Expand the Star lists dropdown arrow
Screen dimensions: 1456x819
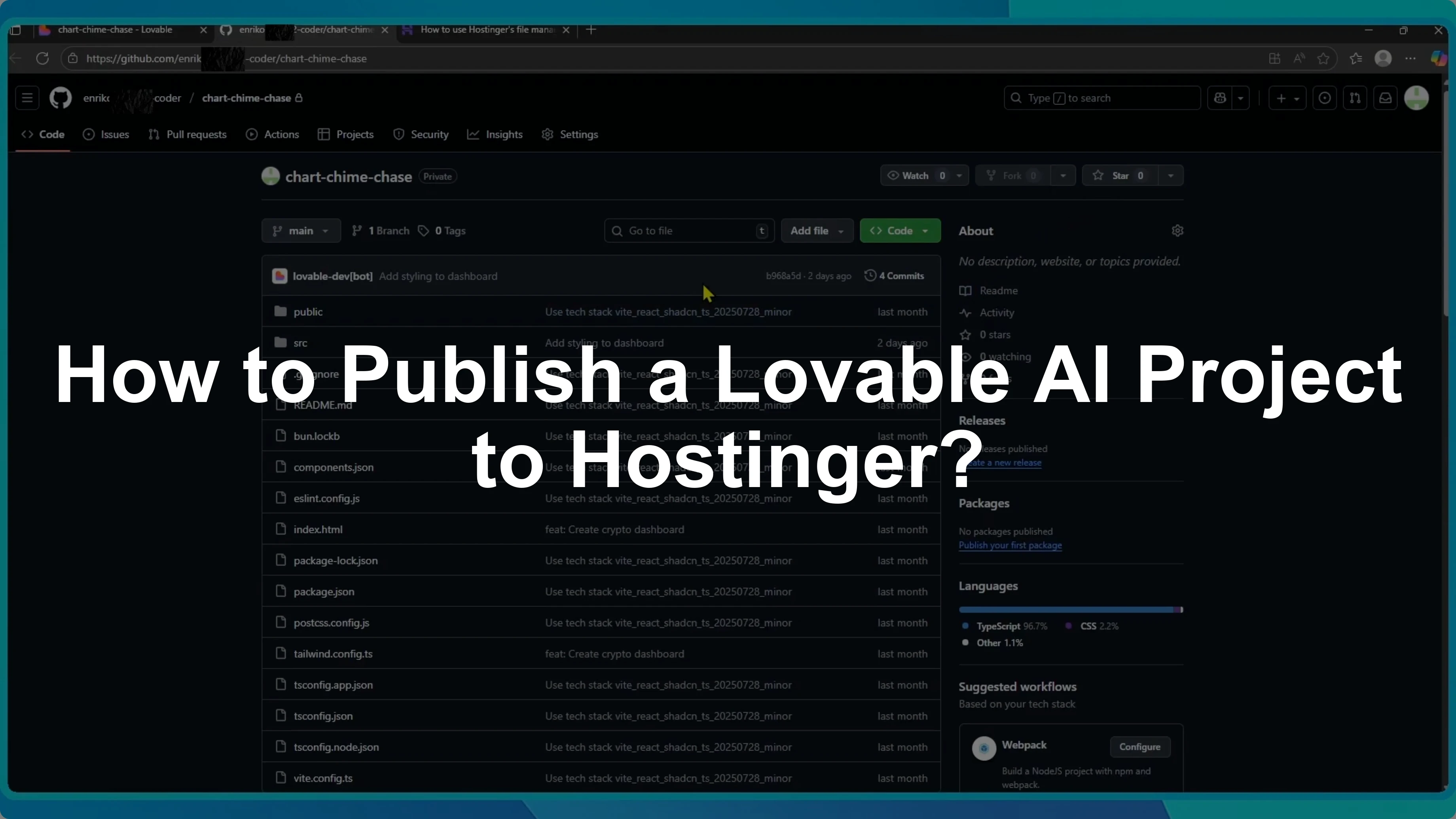coord(1171,176)
